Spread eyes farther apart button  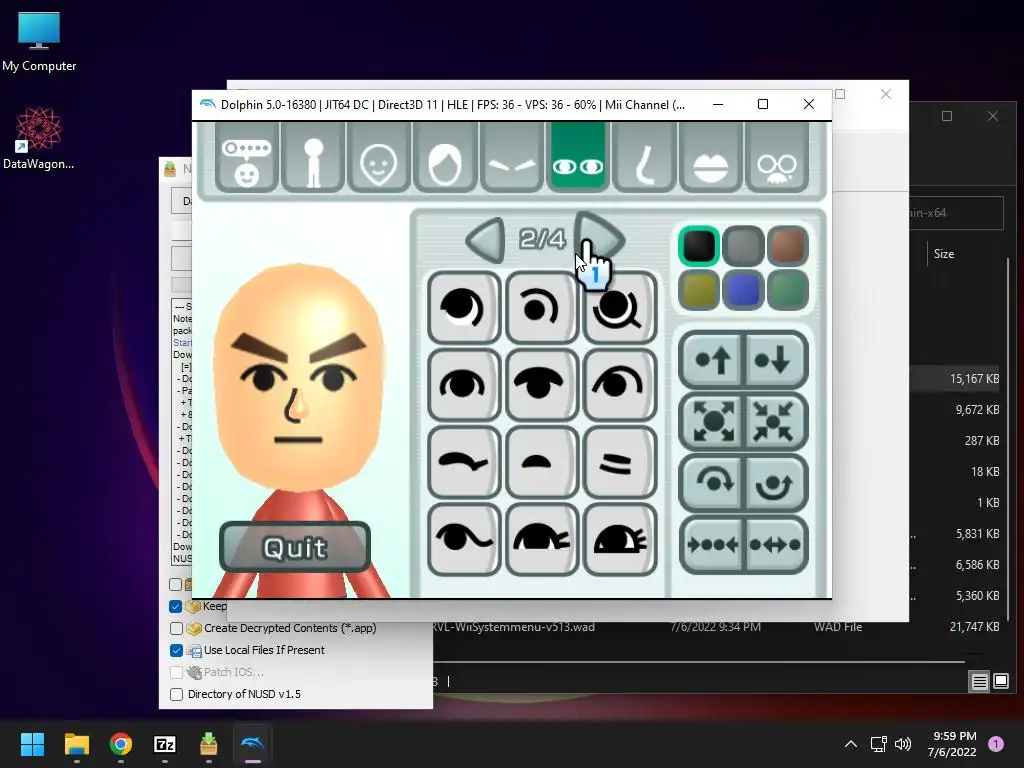(x=775, y=544)
